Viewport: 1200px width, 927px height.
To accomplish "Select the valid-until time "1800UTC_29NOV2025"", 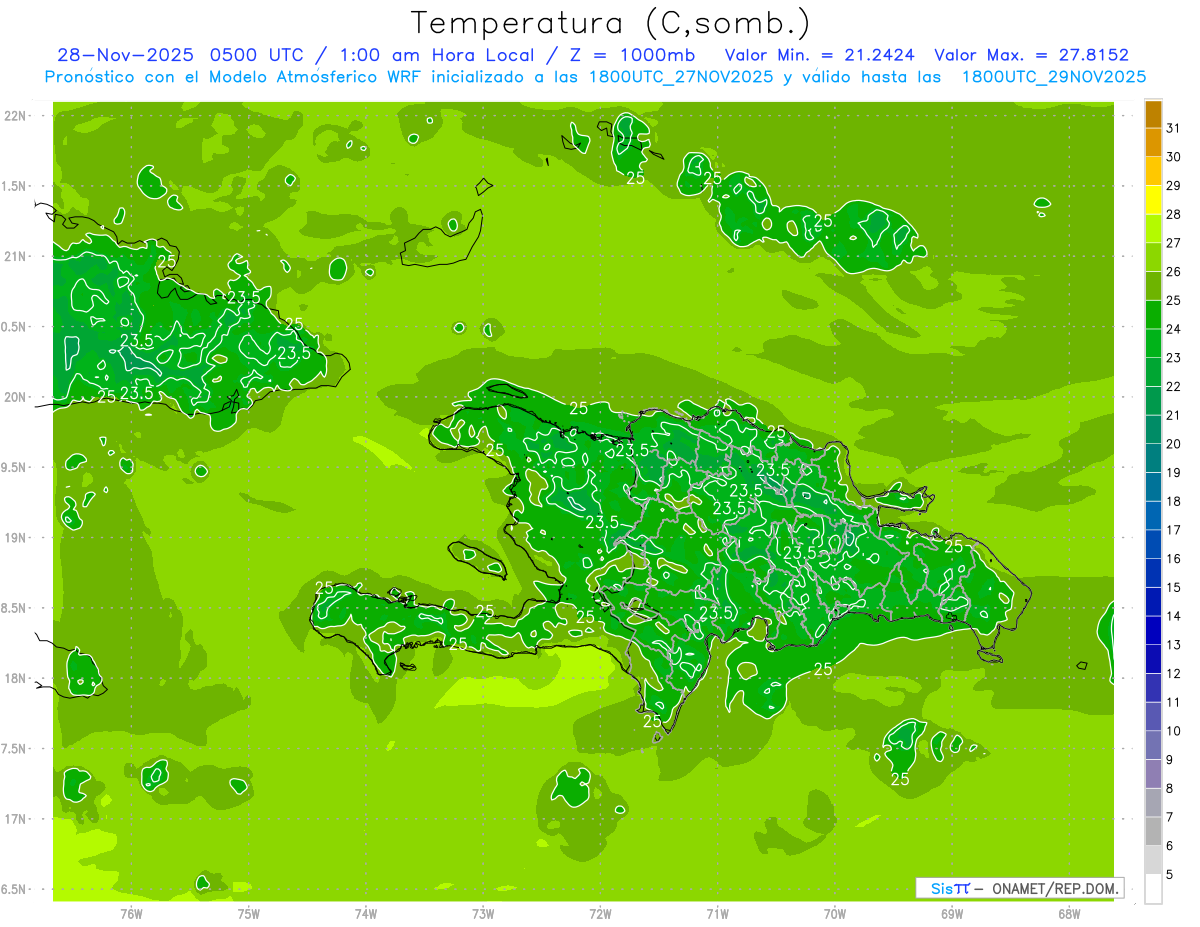I will (1053, 77).
